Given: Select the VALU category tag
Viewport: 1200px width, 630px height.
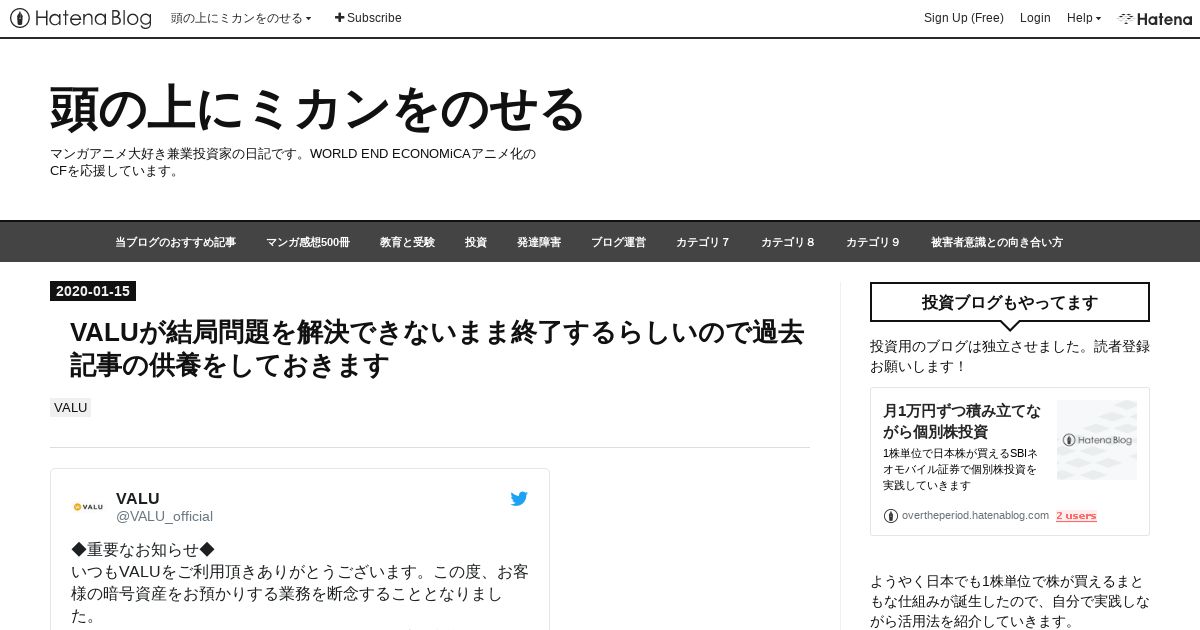Looking at the screenshot, I should [71, 408].
